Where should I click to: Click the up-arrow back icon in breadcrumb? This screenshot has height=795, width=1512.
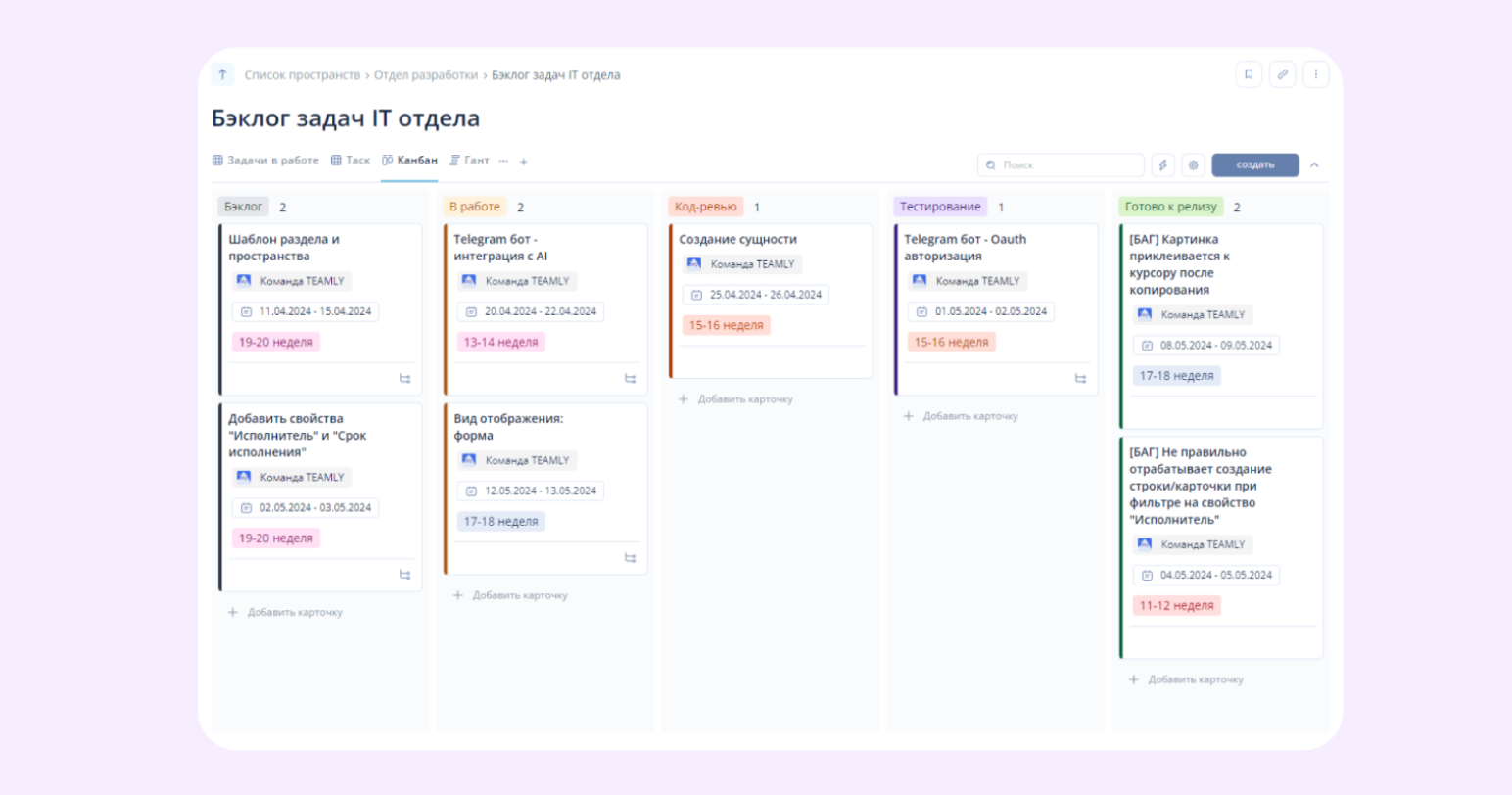[222, 74]
